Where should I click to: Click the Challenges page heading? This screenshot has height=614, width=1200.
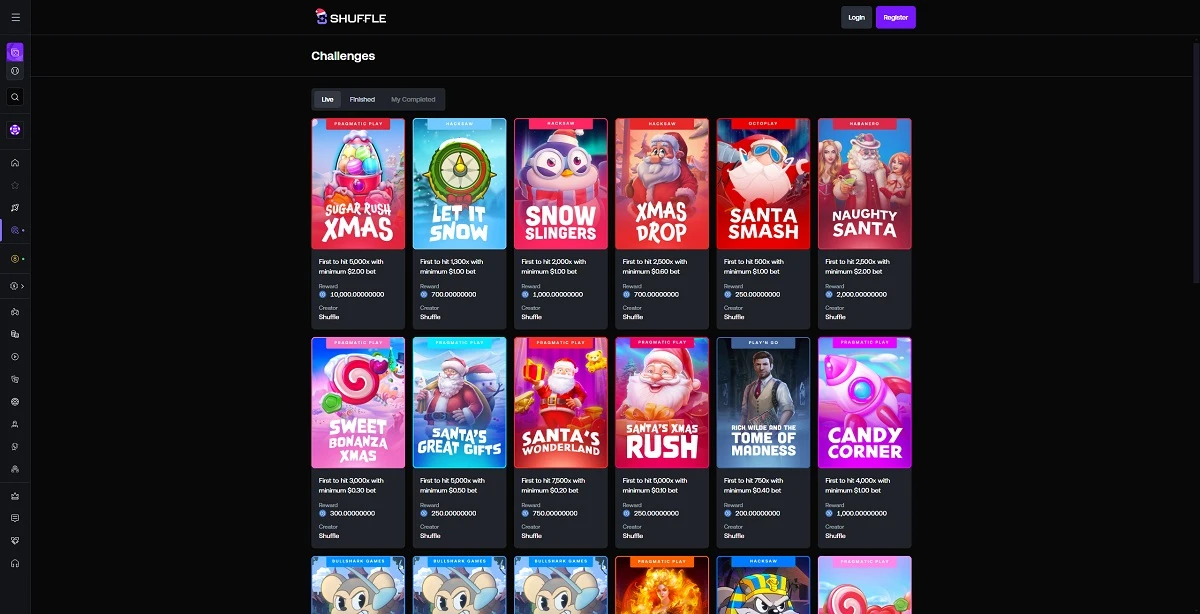tap(343, 56)
